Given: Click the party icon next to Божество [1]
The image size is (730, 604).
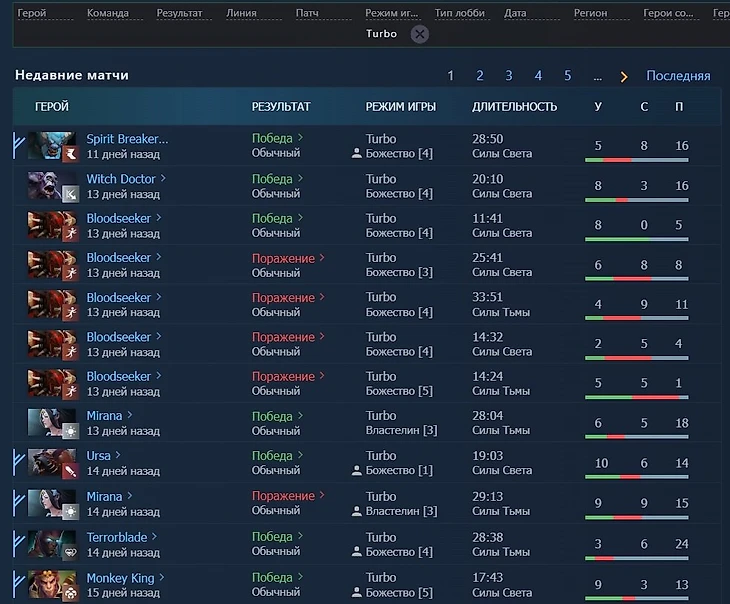Looking at the screenshot, I should [356, 471].
